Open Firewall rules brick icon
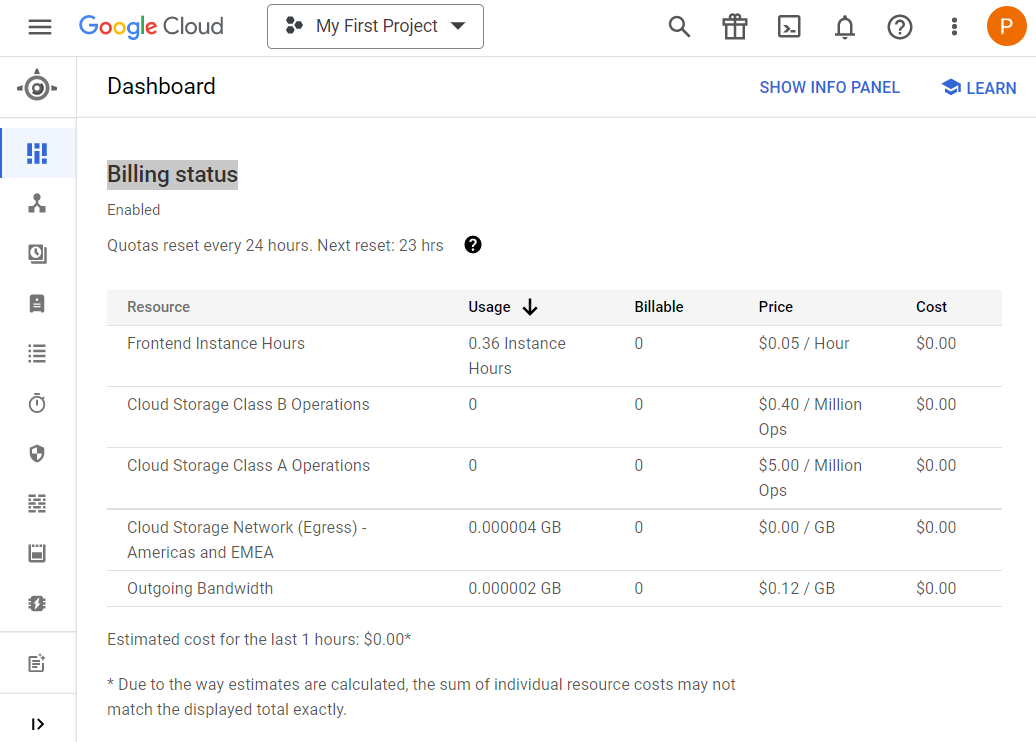 pyautogui.click(x=37, y=503)
